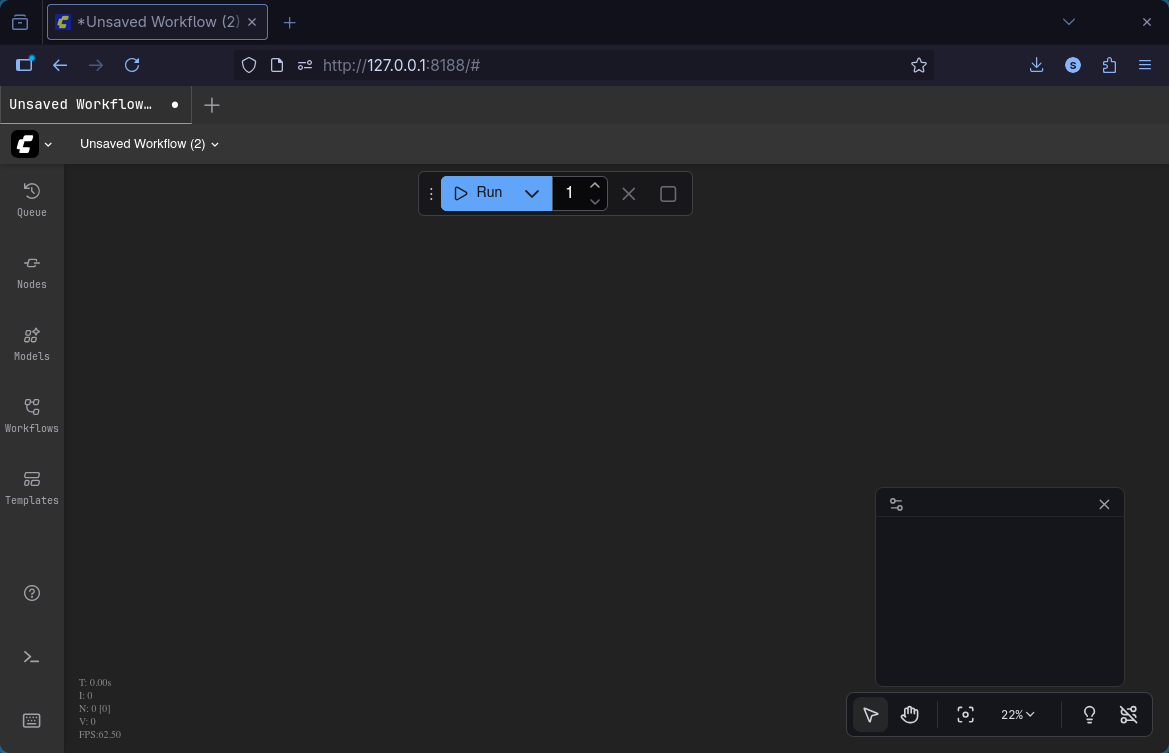Open the terminal logs panel

click(31, 657)
